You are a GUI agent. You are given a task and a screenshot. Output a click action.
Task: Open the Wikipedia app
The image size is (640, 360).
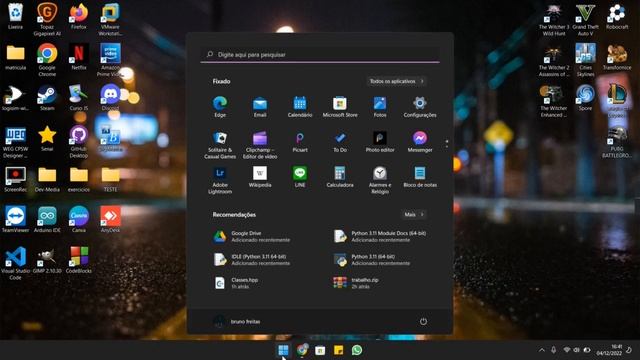[260, 177]
